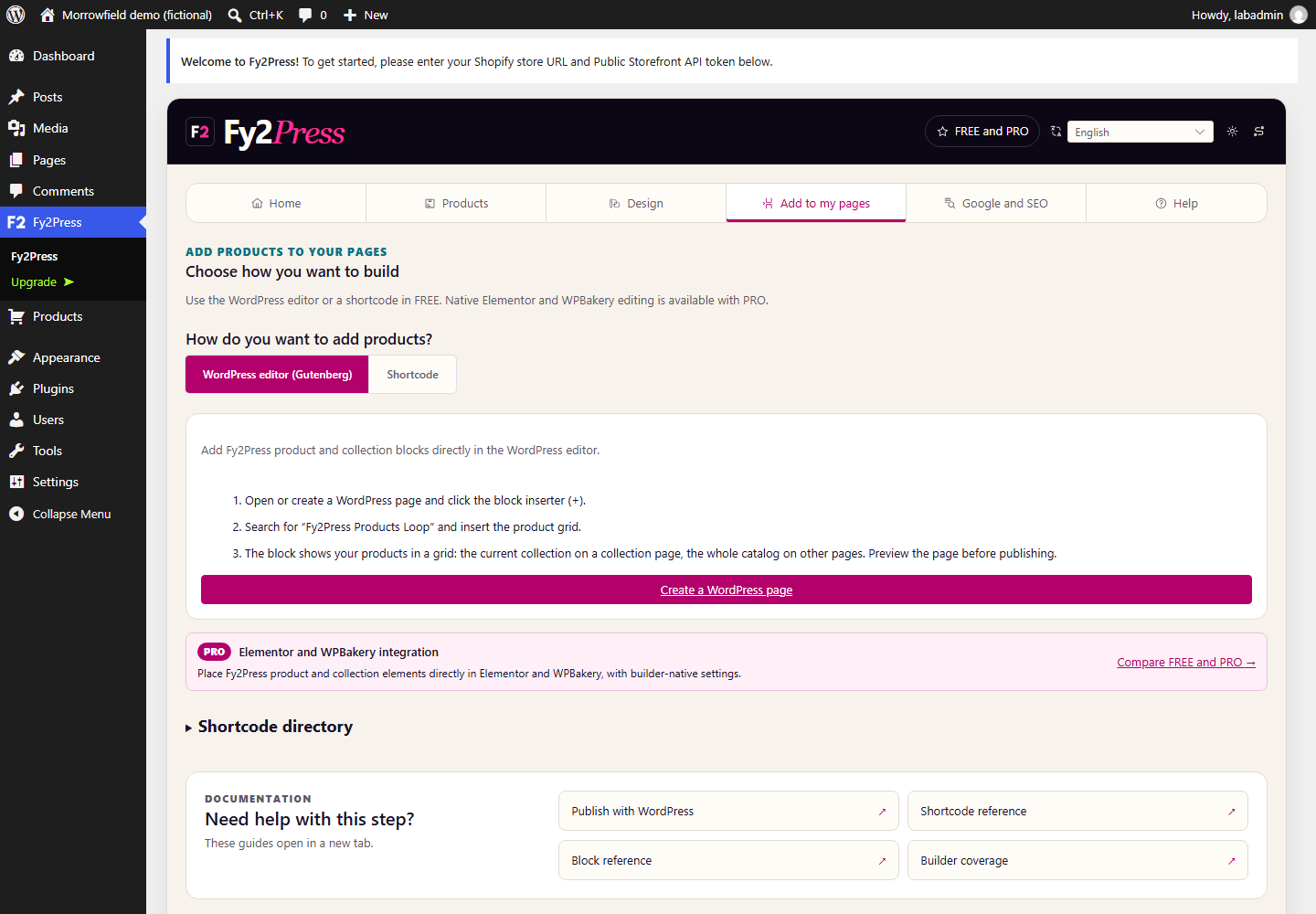Open comments bubble showing 0

click(x=313, y=15)
